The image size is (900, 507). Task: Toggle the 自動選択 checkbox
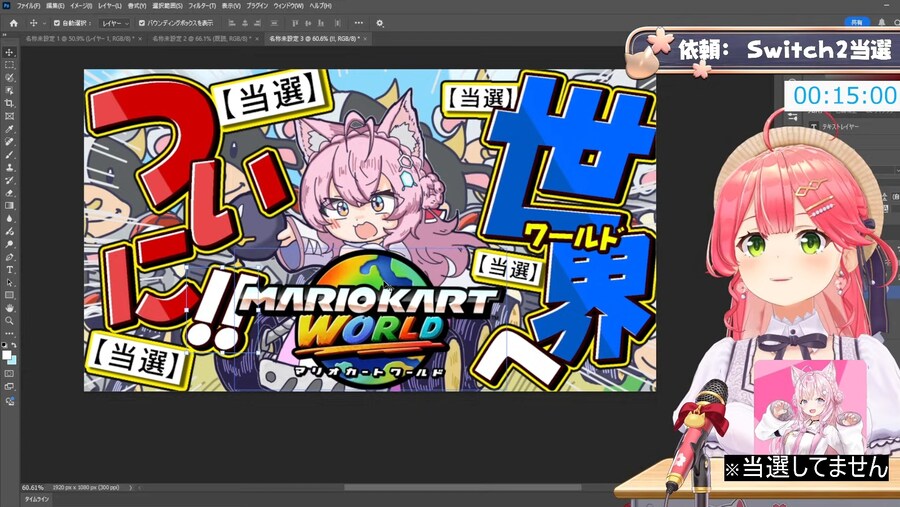(x=57, y=24)
